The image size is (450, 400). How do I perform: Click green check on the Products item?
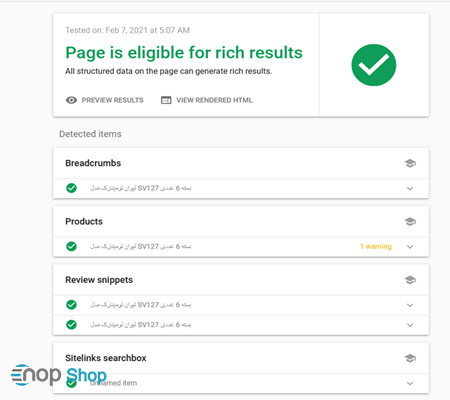(x=71, y=246)
